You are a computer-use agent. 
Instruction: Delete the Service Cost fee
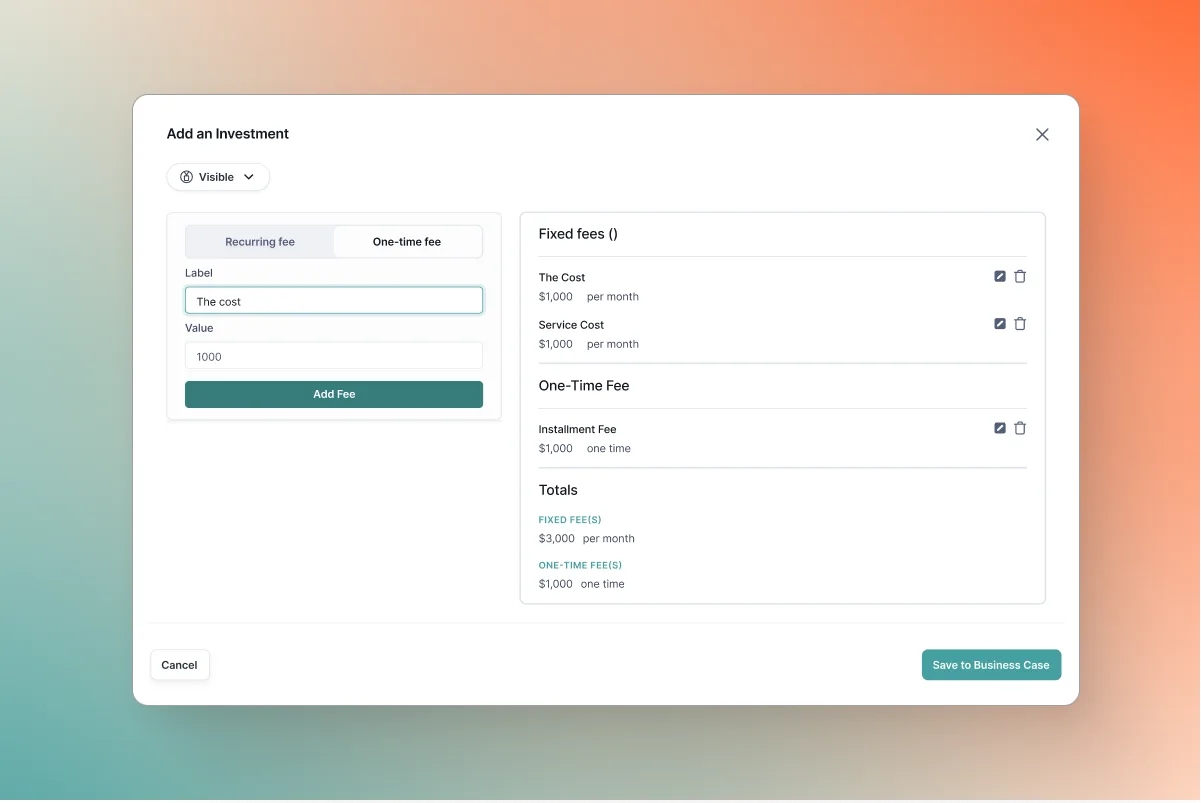(x=1020, y=324)
